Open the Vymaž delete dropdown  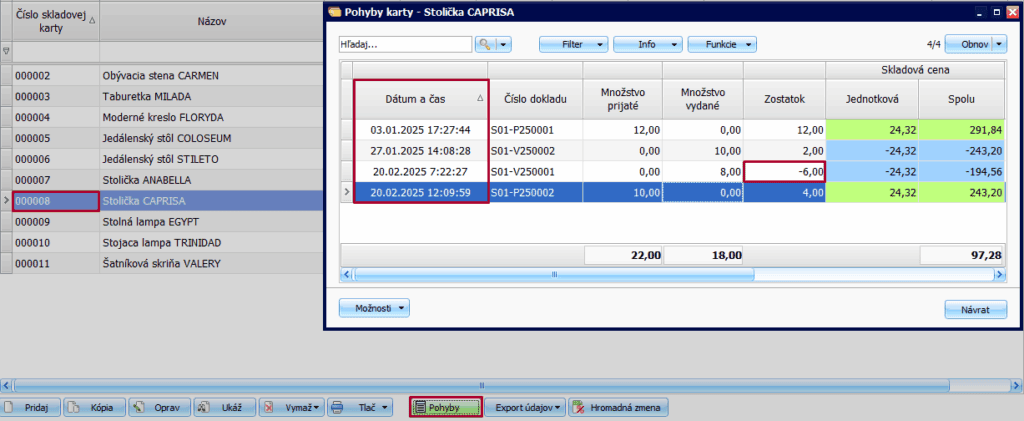coord(291,408)
